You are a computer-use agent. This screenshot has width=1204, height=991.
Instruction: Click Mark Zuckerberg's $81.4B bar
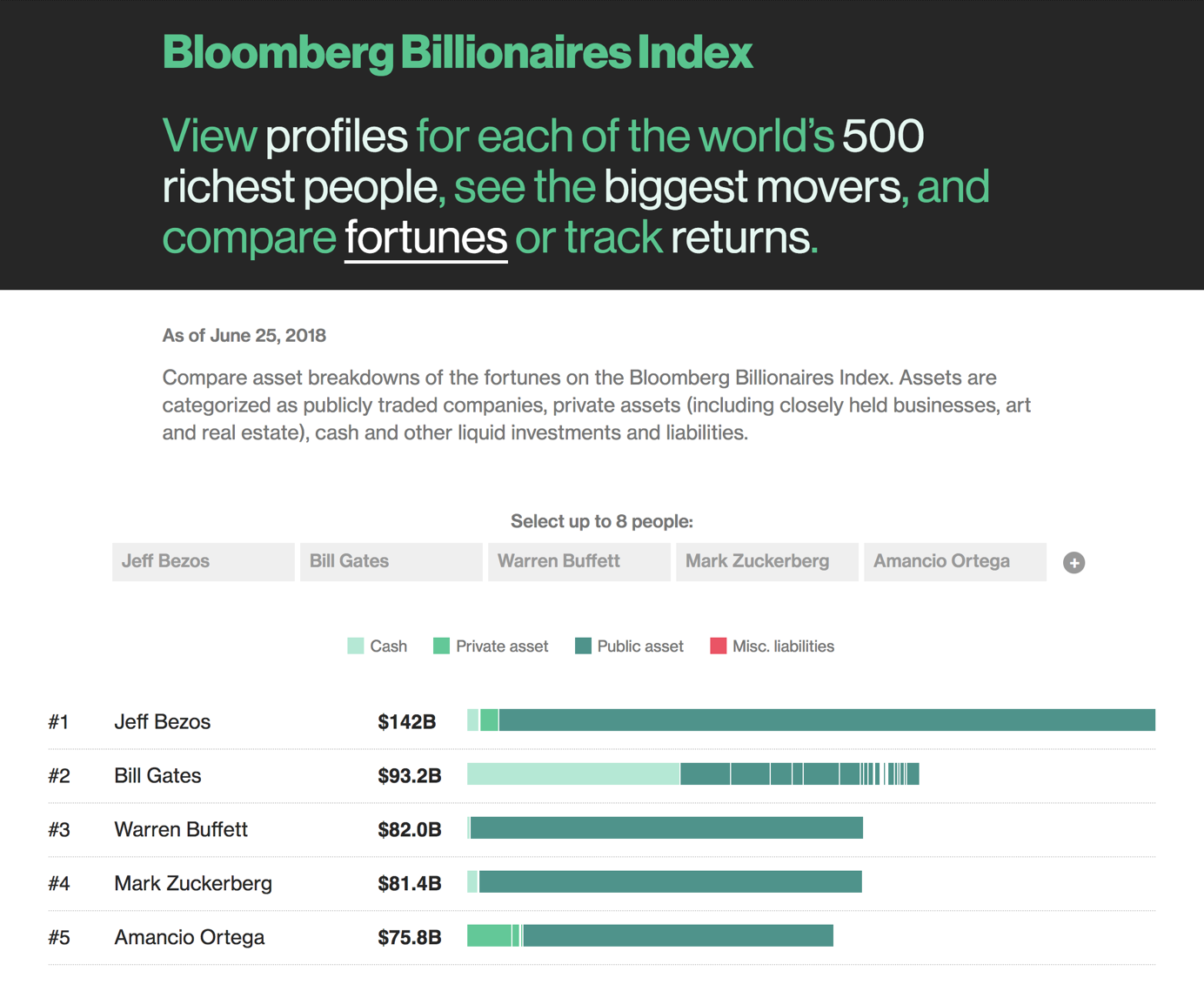pos(665,881)
